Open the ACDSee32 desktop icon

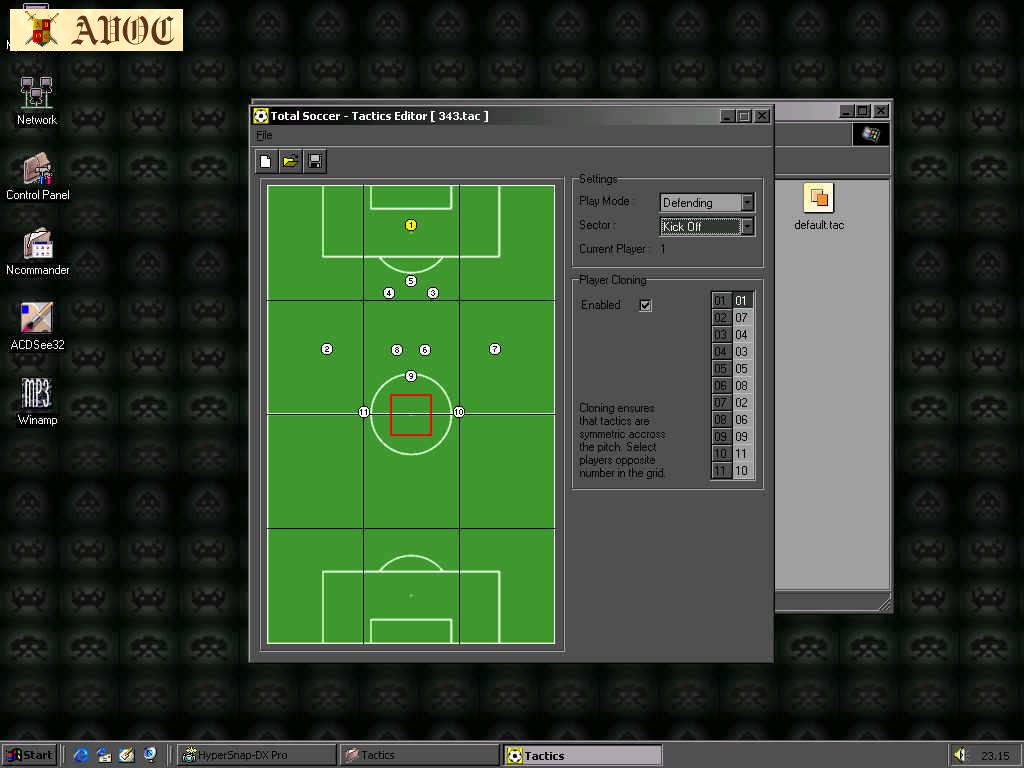(37, 327)
